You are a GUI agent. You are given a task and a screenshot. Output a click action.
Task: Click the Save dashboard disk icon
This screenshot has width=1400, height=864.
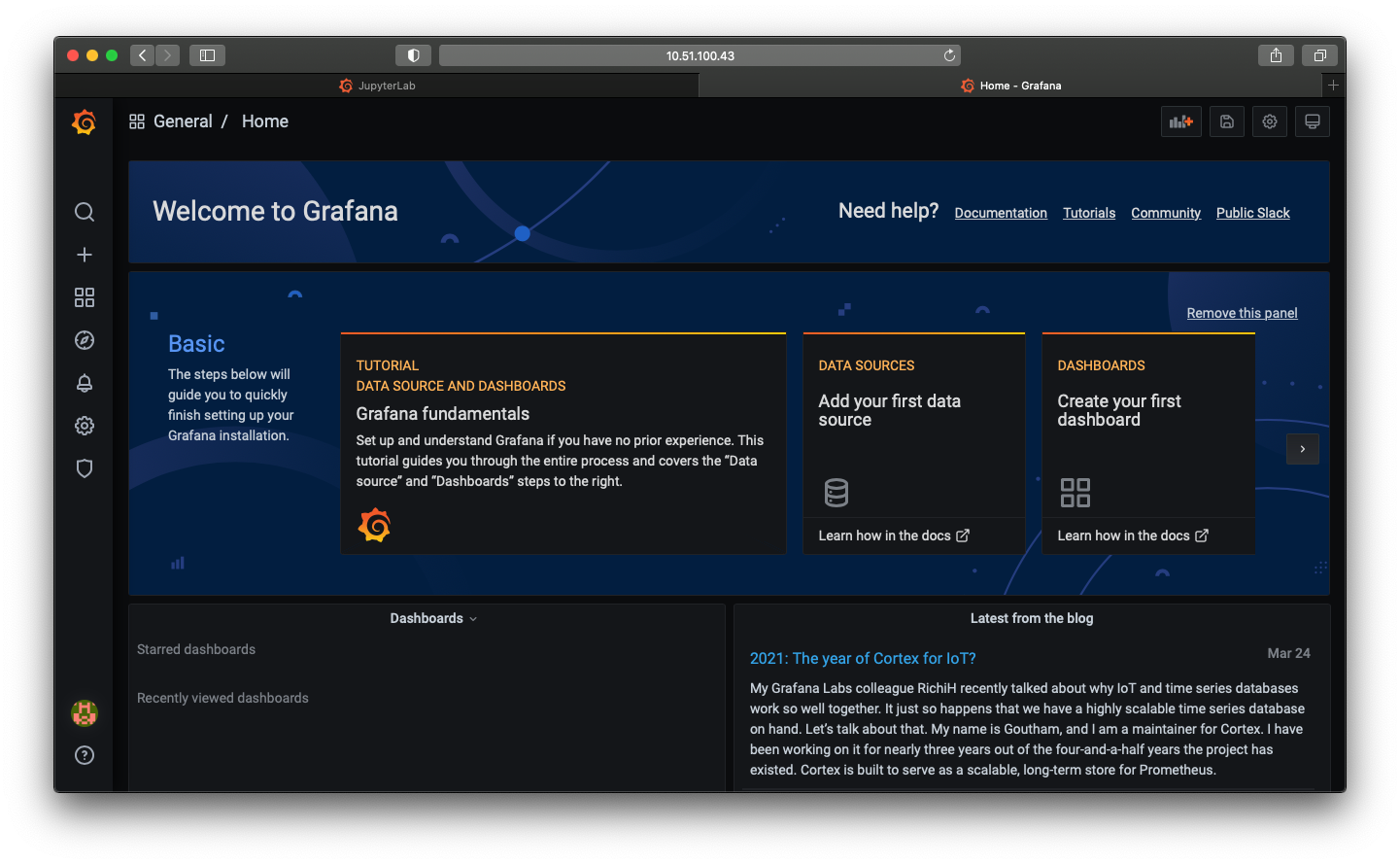pyautogui.click(x=1227, y=121)
